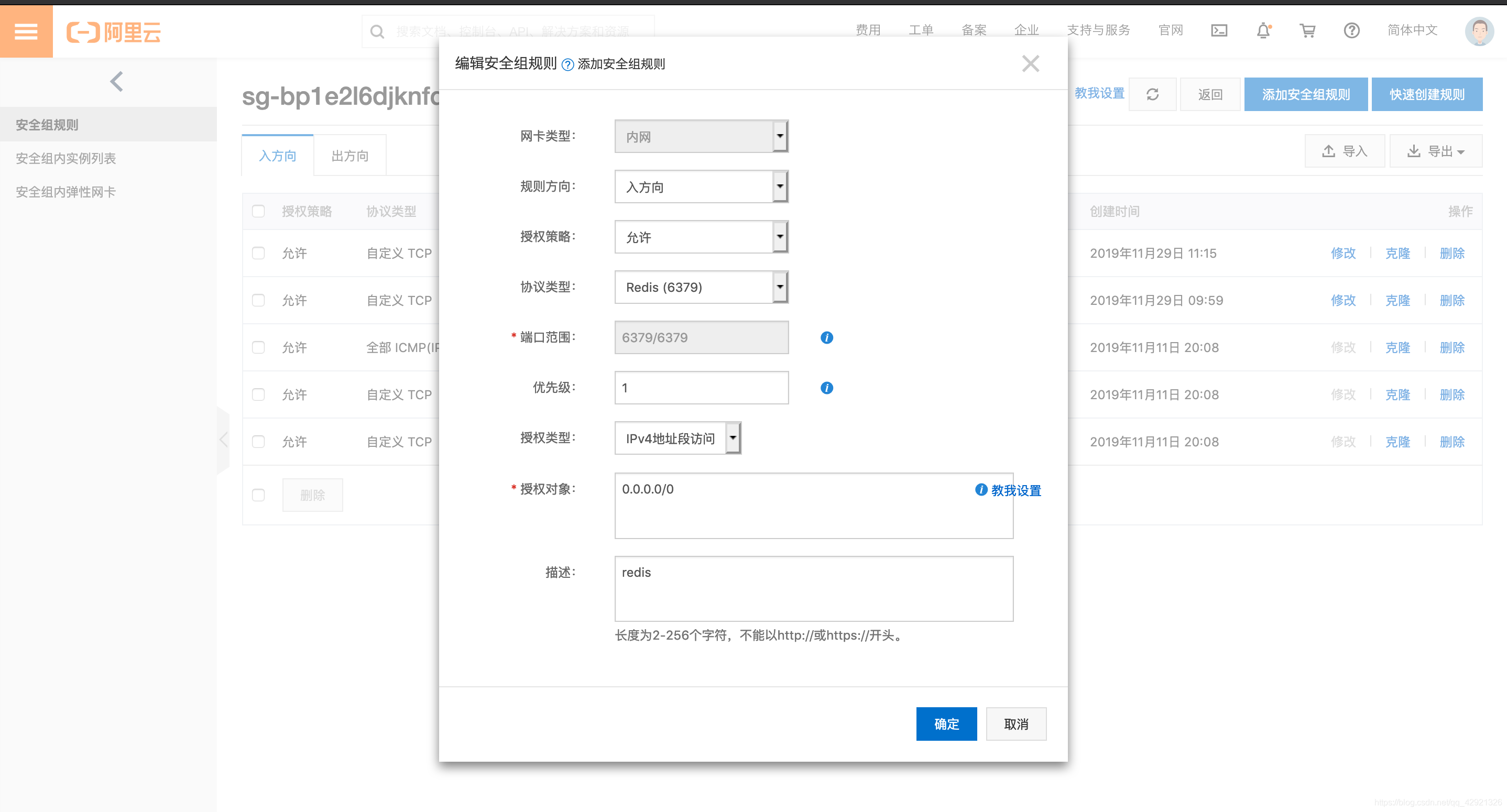Click the help question mark icon
The image size is (1507, 812).
tap(1351, 30)
